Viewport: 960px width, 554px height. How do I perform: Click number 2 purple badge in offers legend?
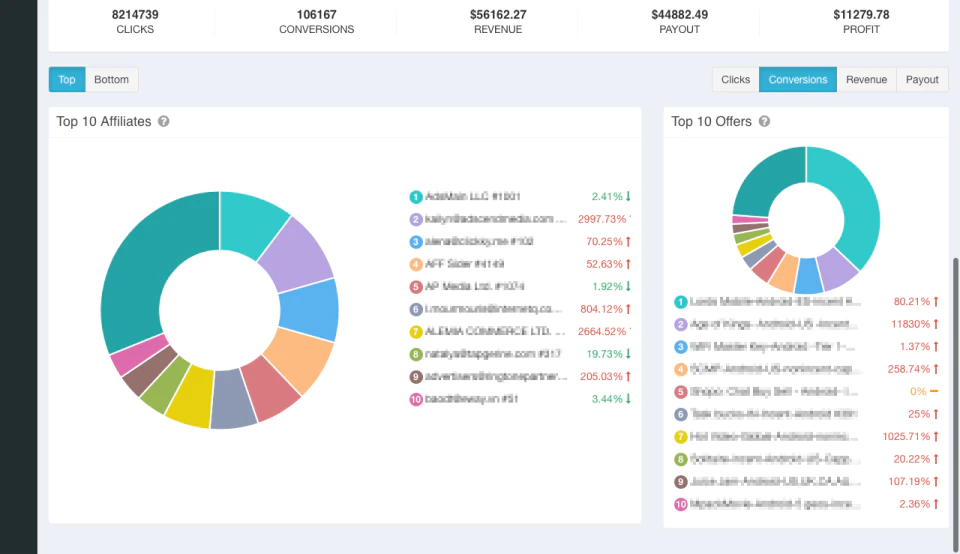680,324
